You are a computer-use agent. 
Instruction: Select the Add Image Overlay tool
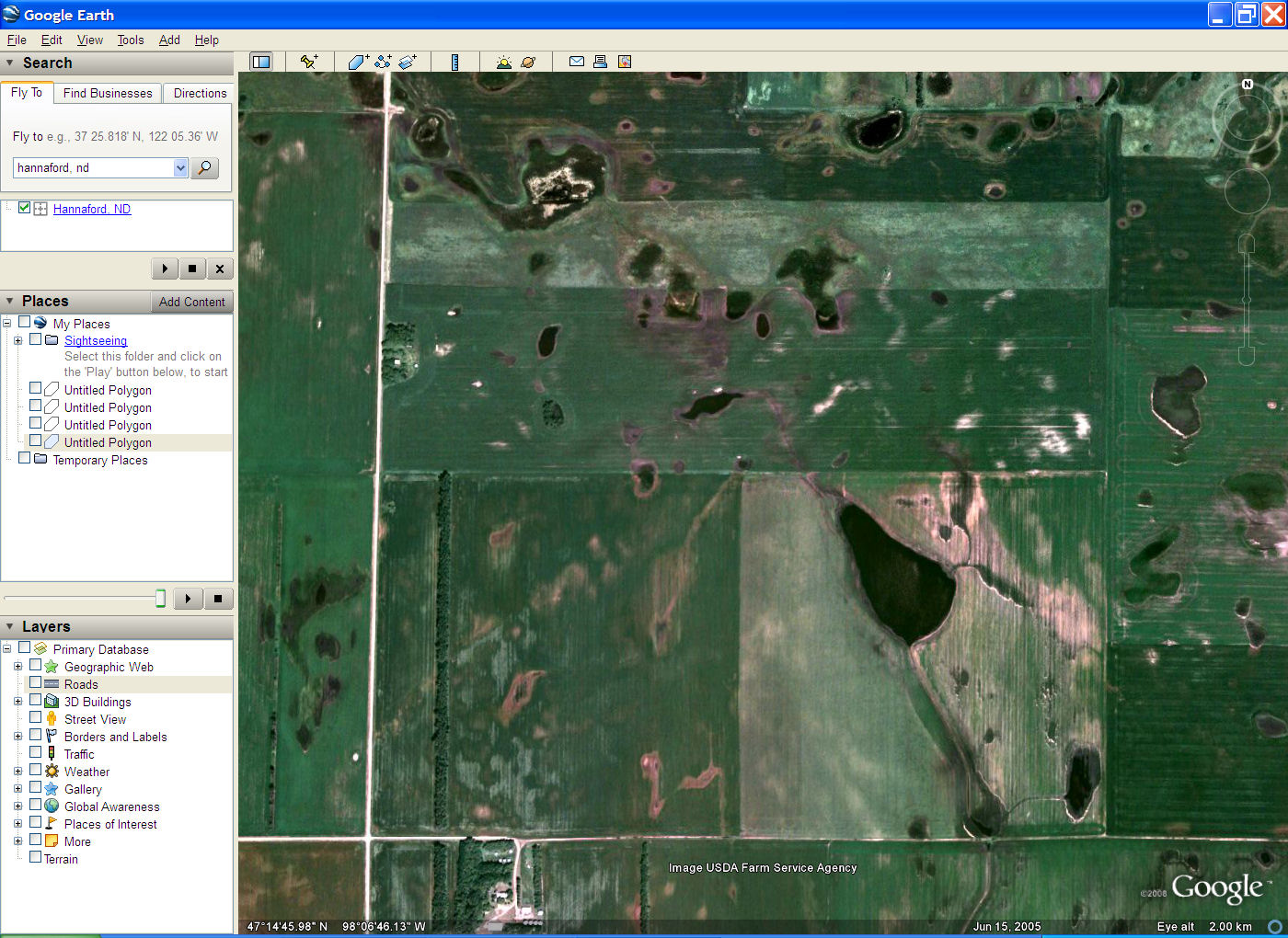point(408,62)
